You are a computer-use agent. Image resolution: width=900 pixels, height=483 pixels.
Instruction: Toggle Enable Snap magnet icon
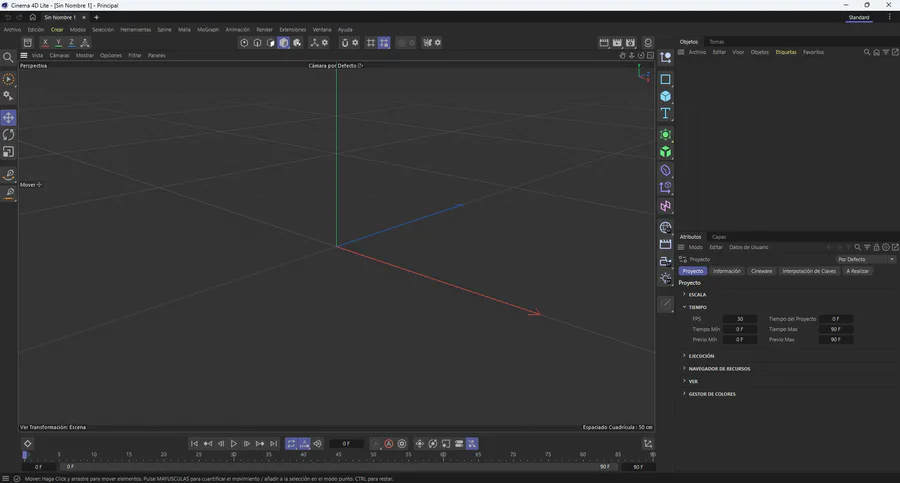(x=344, y=42)
